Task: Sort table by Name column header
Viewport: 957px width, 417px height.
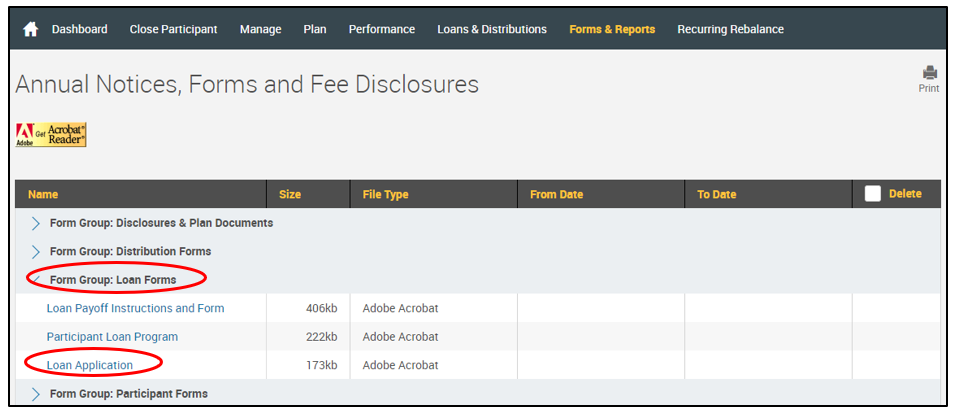Action: click(x=43, y=194)
